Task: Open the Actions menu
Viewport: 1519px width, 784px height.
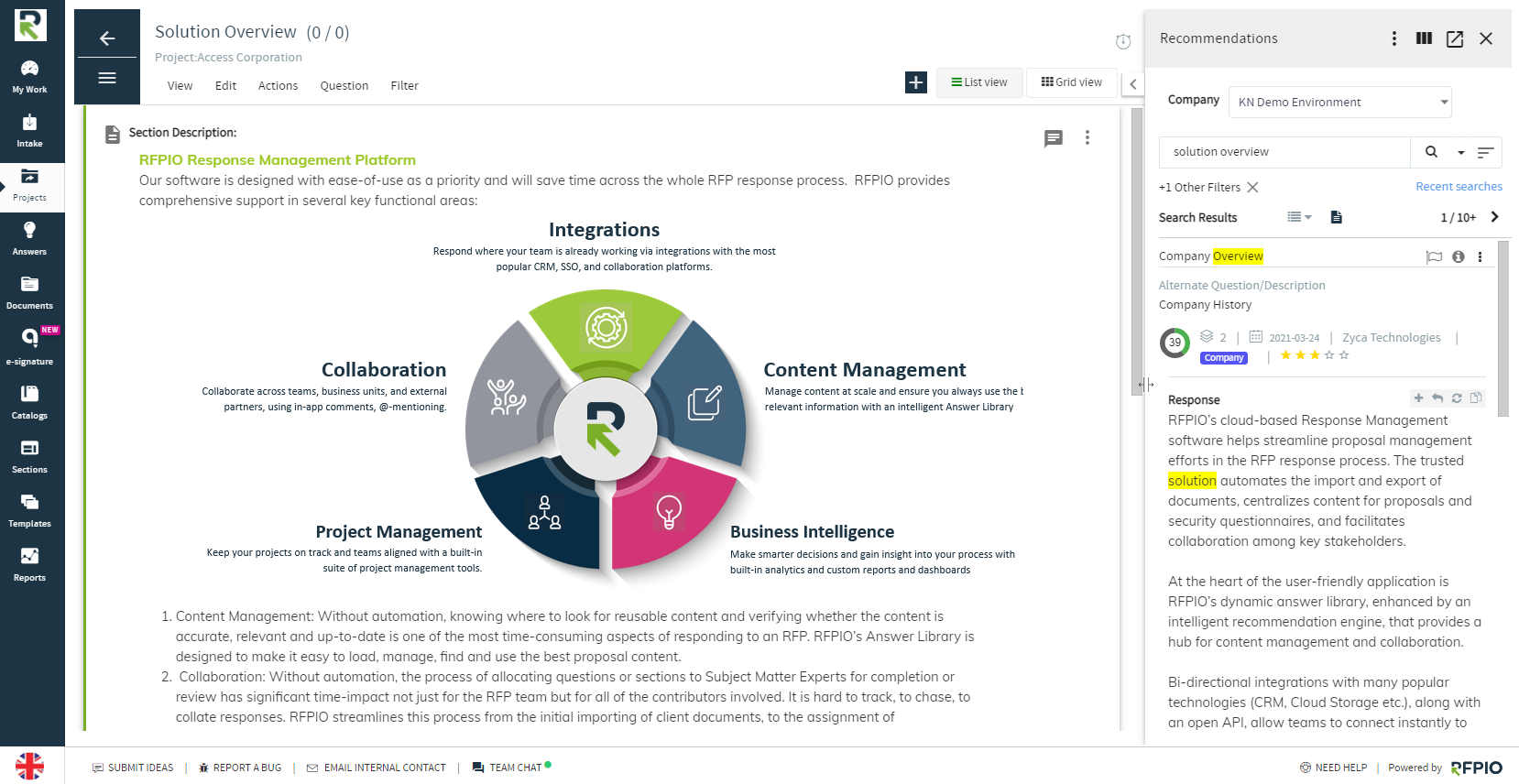Action: [x=278, y=86]
